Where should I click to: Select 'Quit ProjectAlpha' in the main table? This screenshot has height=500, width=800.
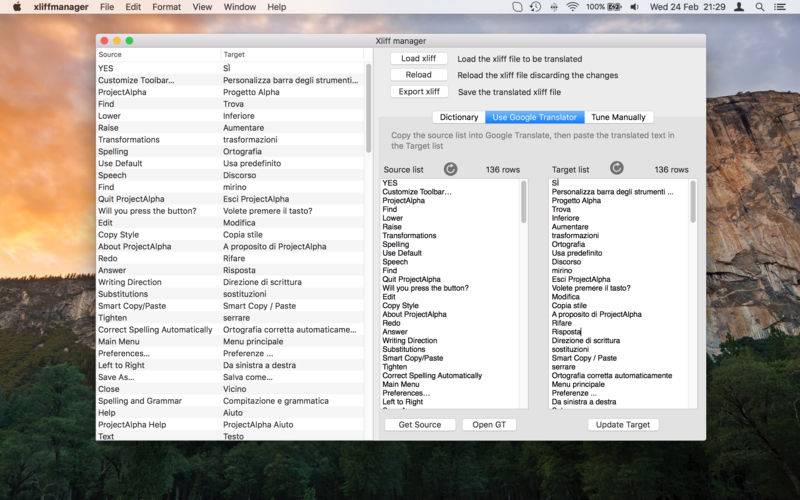[x=131, y=199]
